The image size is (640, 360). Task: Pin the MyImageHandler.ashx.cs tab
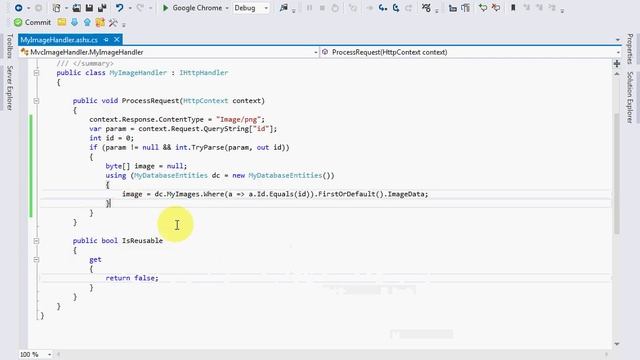pyautogui.click(x=106, y=40)
